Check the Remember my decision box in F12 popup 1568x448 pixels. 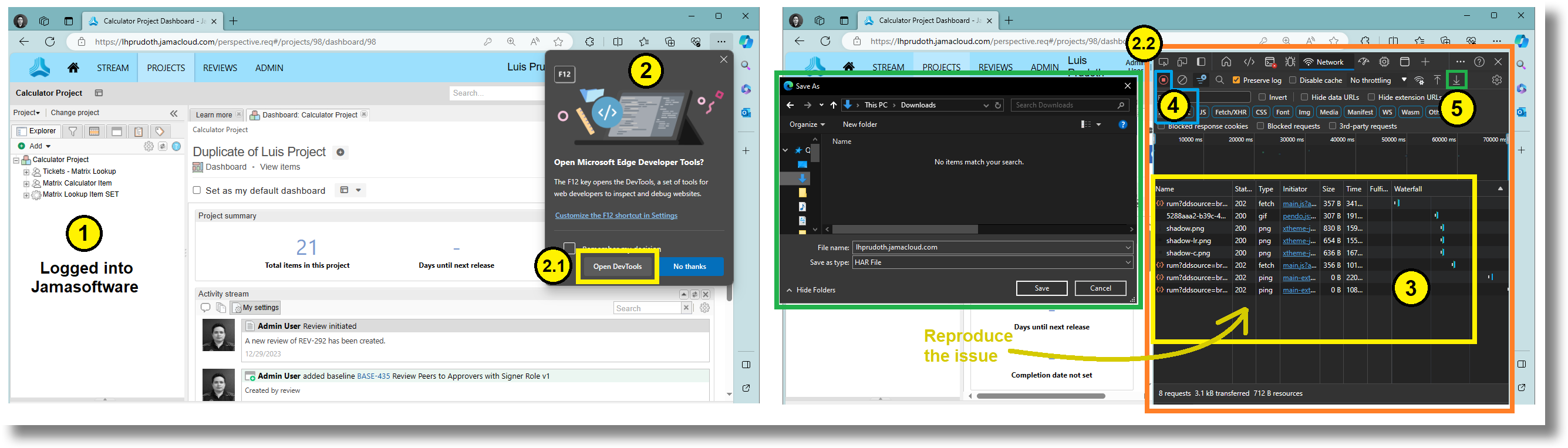569,248
